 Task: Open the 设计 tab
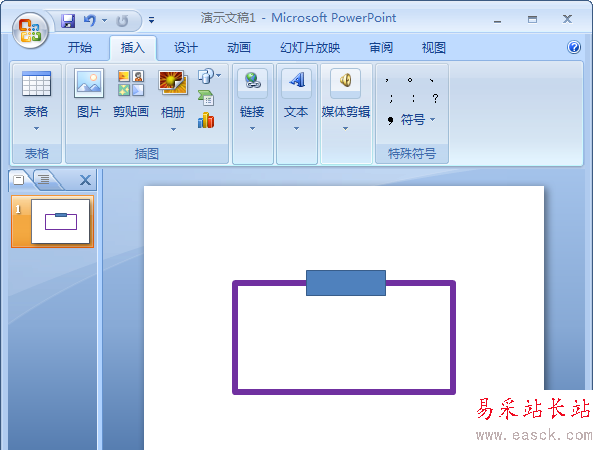coord(186,48)
